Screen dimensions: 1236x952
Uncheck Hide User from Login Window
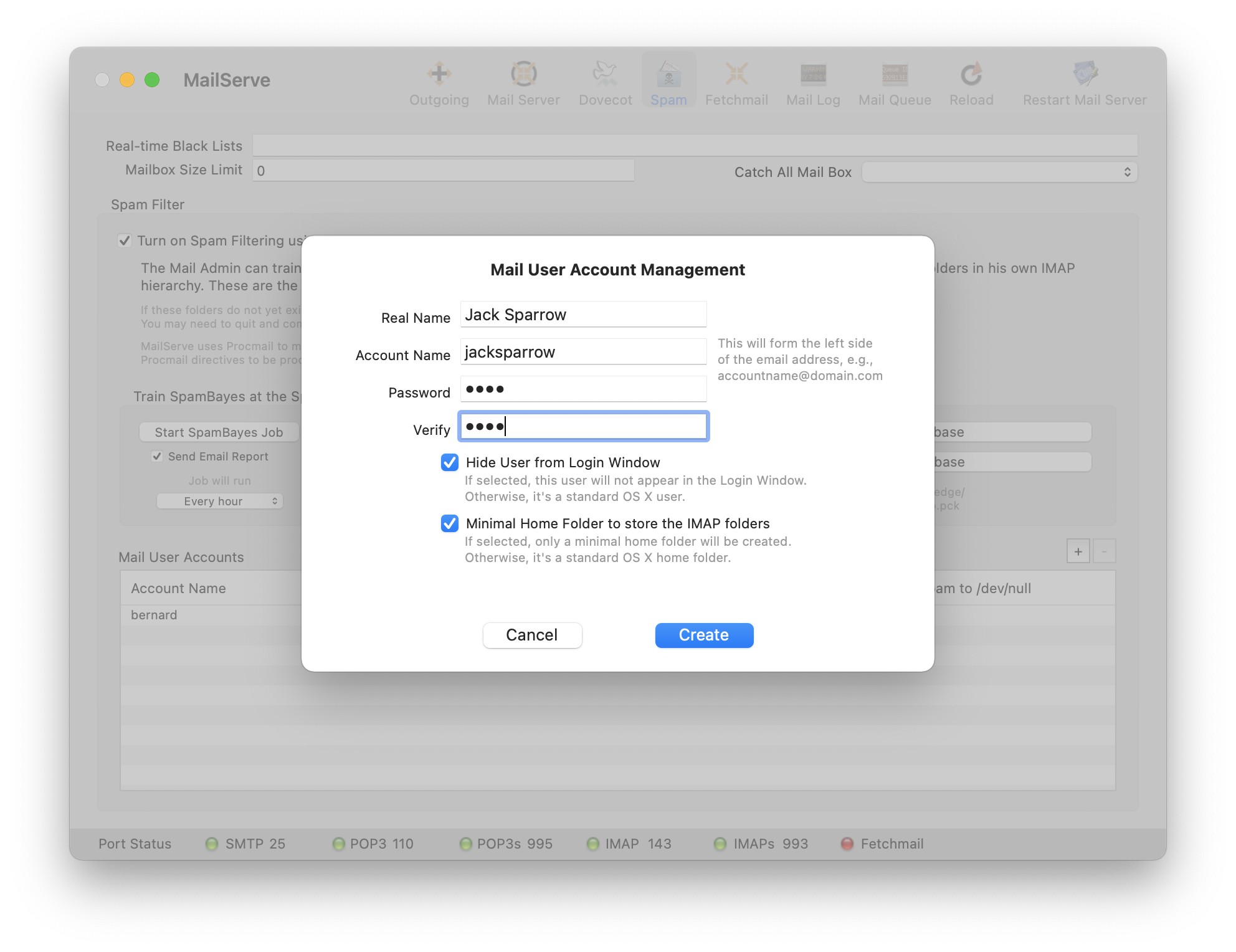450,462
